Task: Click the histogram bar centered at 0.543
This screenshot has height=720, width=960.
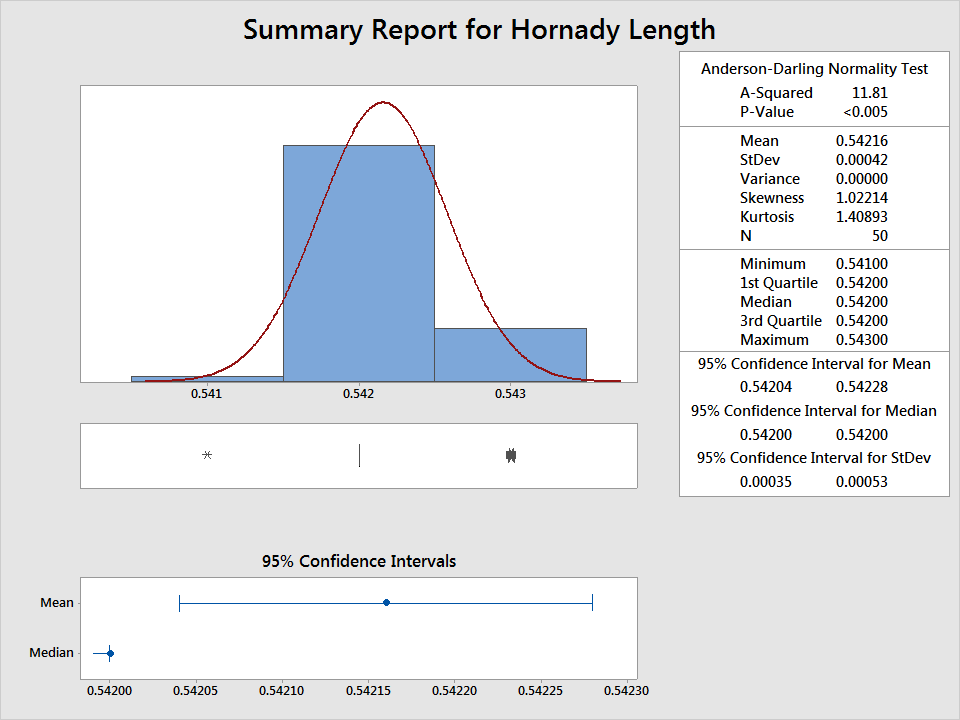Action: [511, 355]
